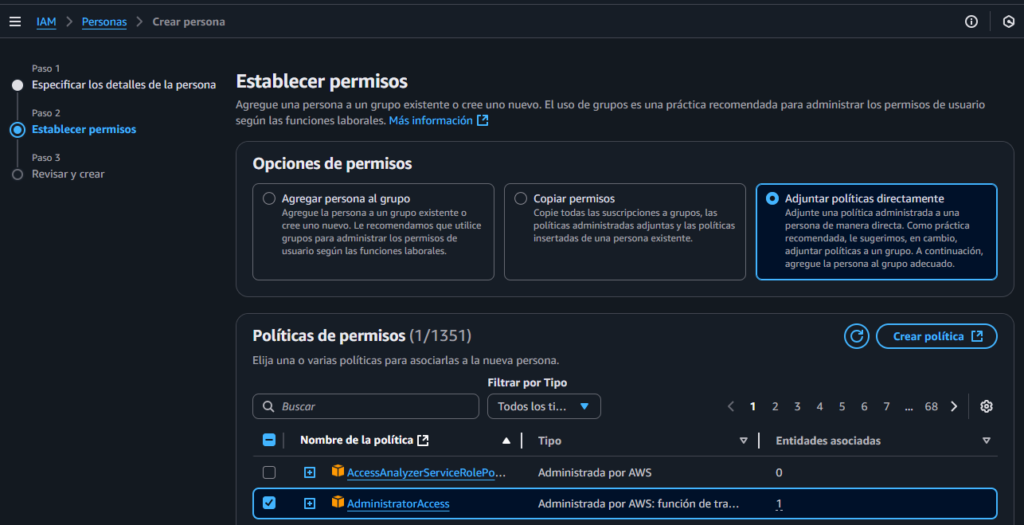Select Agregar persona al grupo option
The width and height of the screenshot is (1024, 525).
point(269,199)
